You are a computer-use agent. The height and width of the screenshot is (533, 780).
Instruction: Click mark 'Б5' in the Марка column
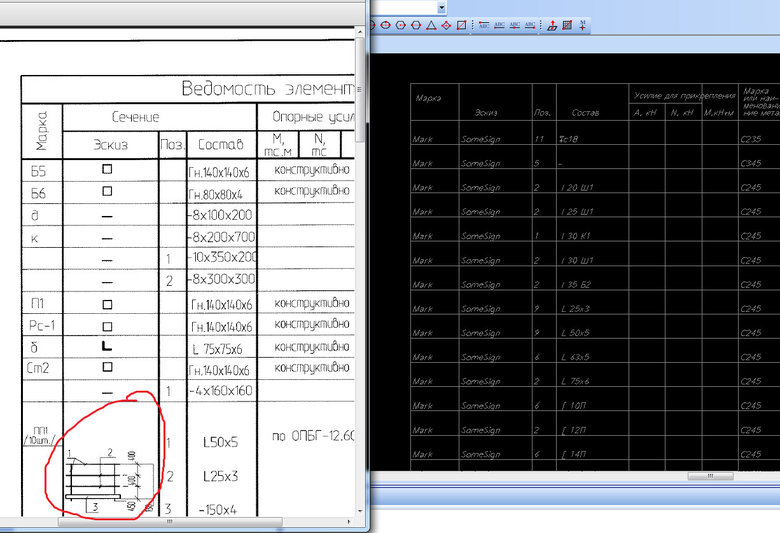point(38,171)
